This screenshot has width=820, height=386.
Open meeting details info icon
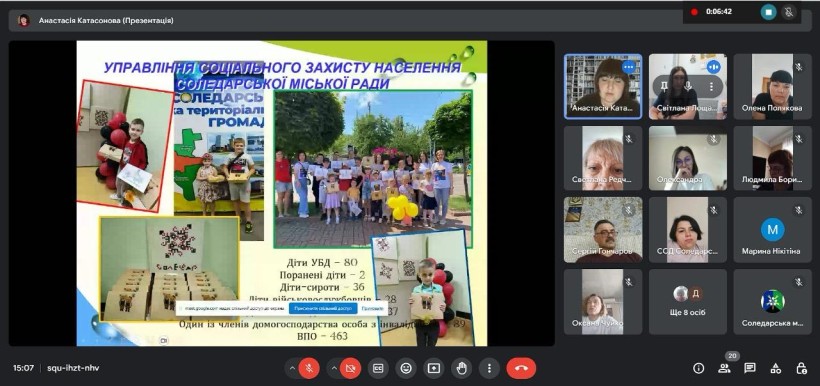(698, 368)
